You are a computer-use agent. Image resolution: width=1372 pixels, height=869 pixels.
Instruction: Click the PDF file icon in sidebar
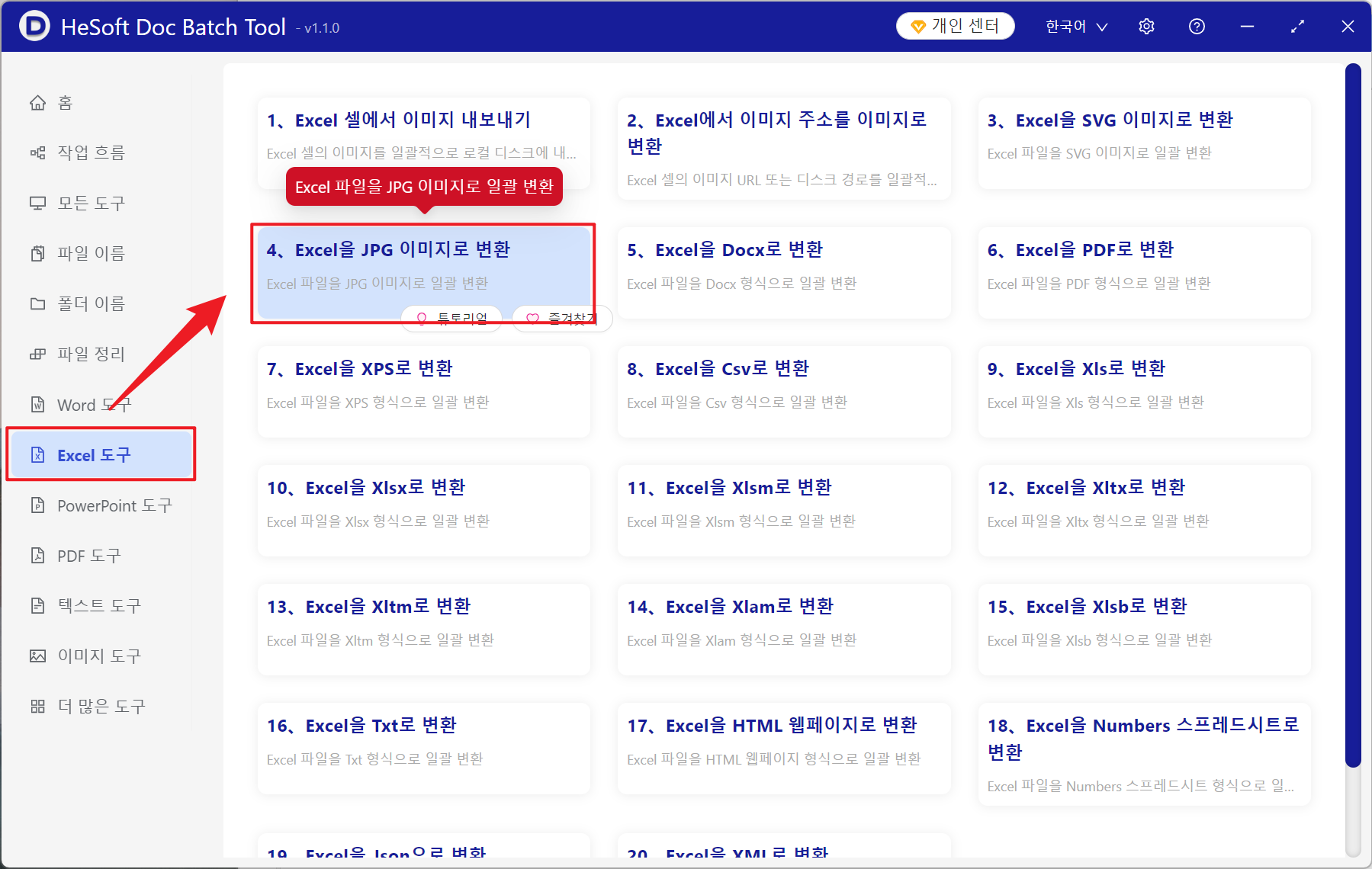click(37, 555)
